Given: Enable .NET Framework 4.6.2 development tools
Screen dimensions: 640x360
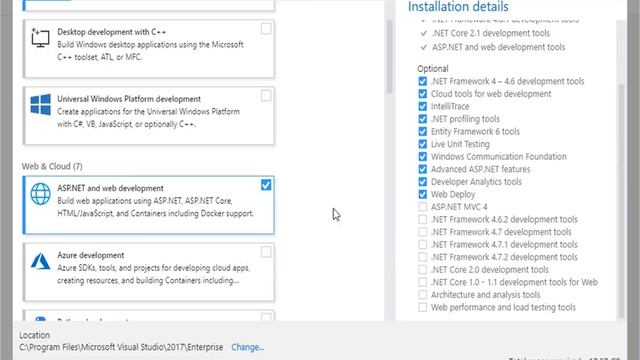Looking at the screenshot, I should [x=422, y=220].
